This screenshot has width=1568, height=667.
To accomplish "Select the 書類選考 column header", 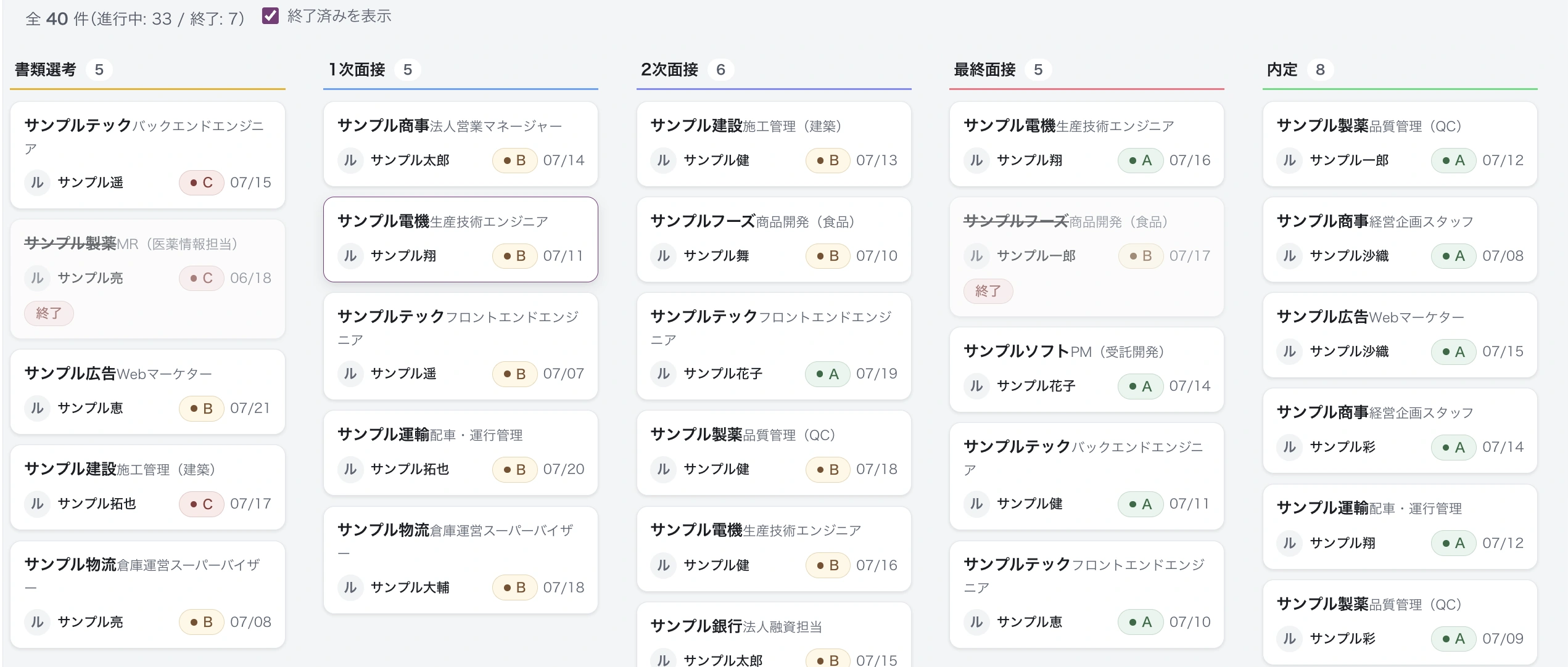I will 46,70.
